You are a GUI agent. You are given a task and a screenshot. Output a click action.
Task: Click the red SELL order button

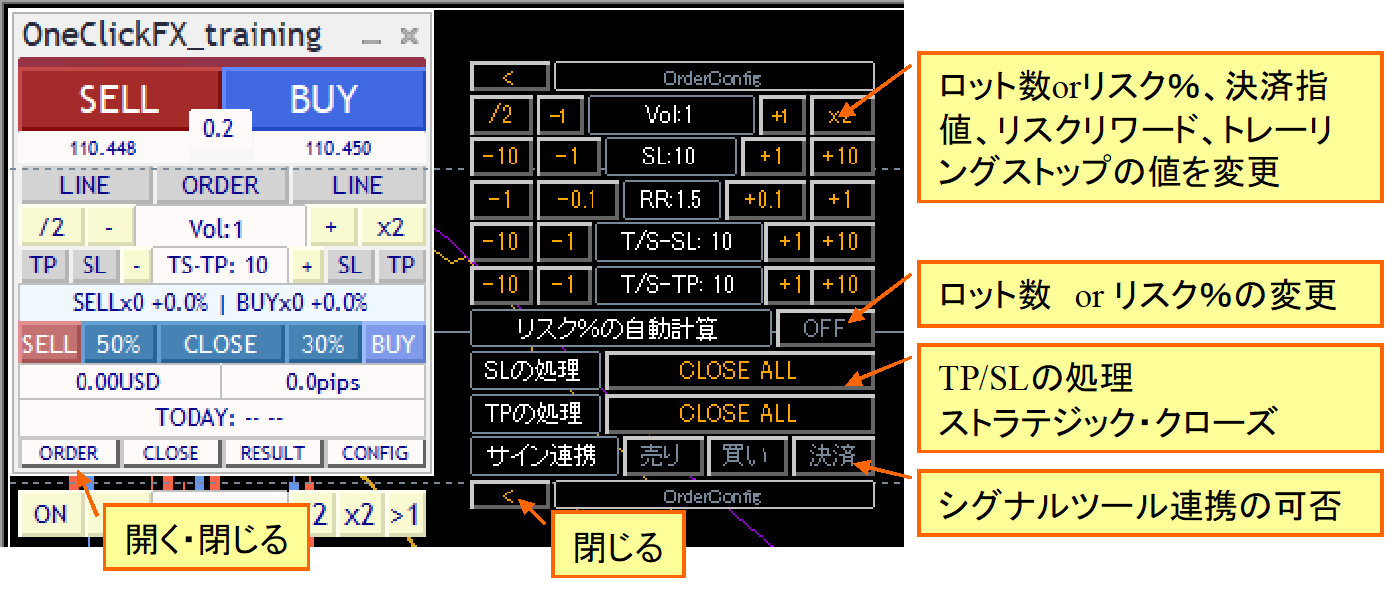(119, 99)
